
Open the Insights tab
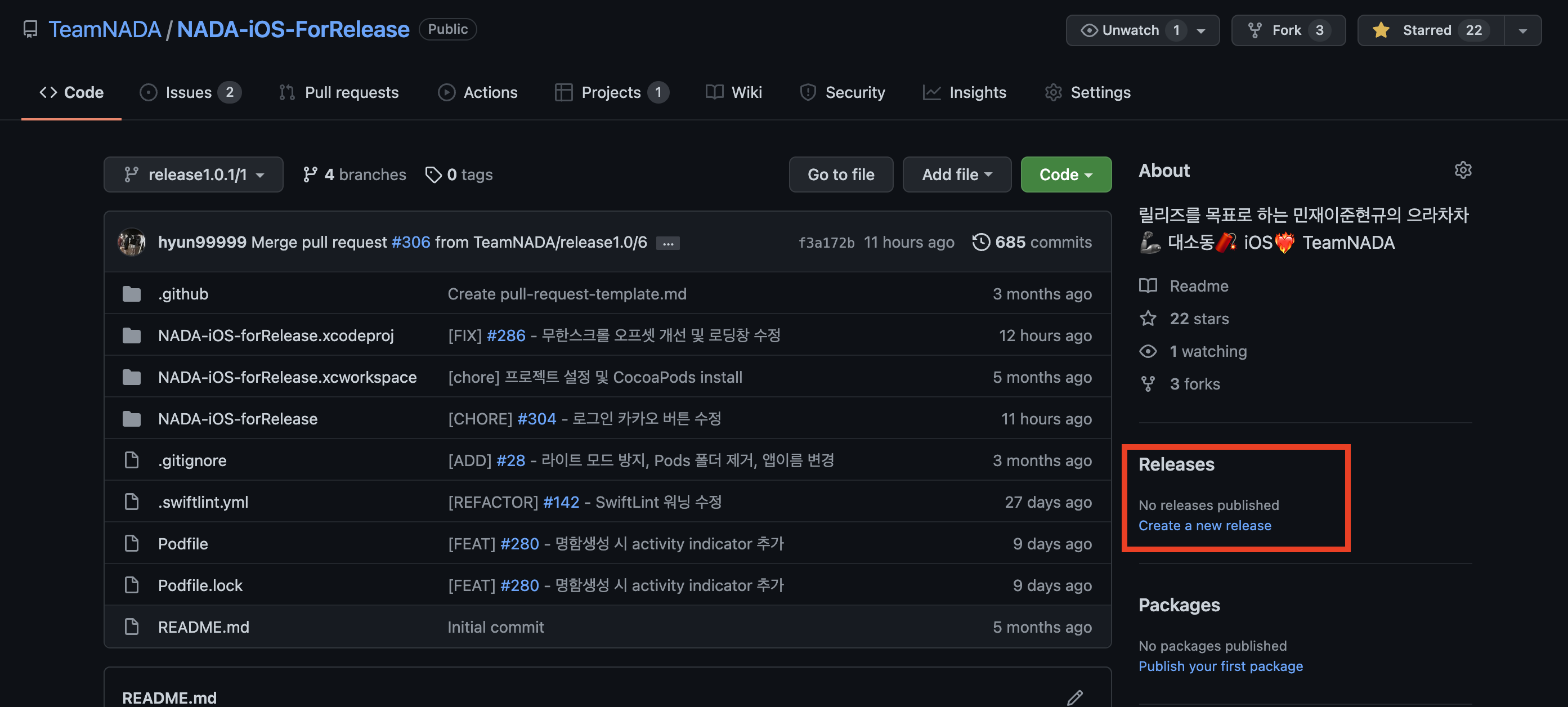click(x=965, y=92)
